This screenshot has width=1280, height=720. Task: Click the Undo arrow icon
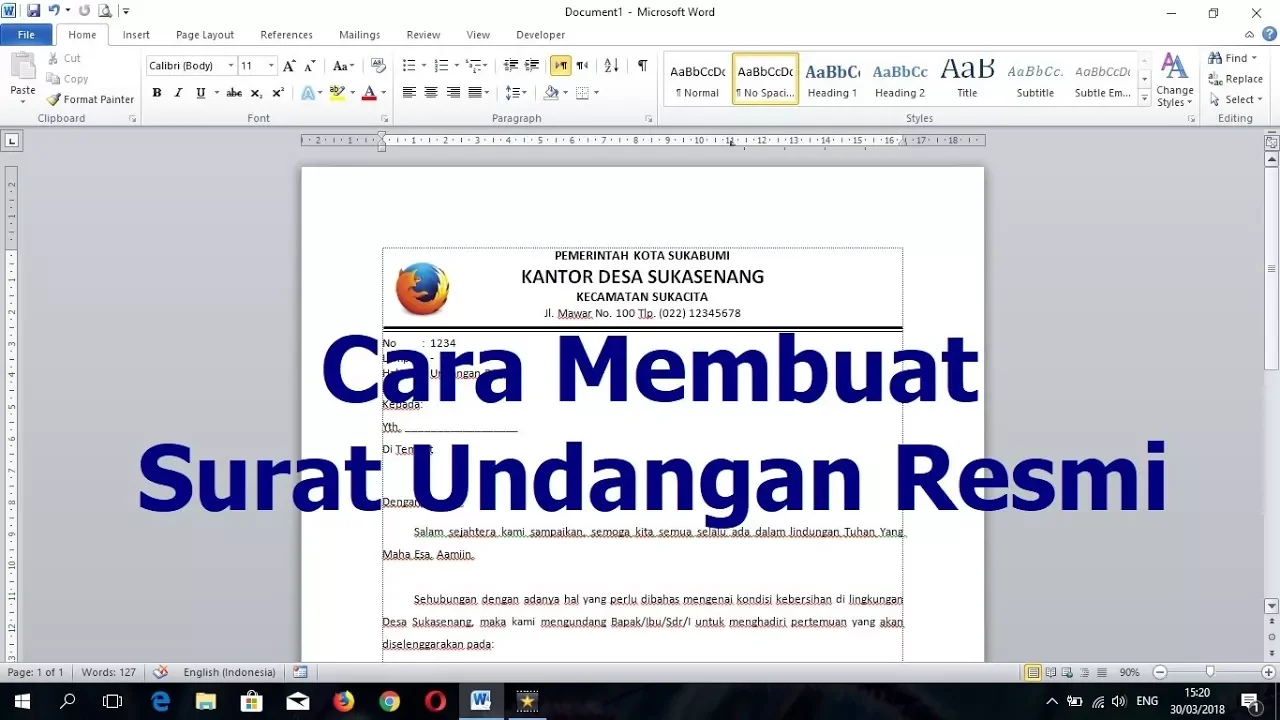(56, 11)
